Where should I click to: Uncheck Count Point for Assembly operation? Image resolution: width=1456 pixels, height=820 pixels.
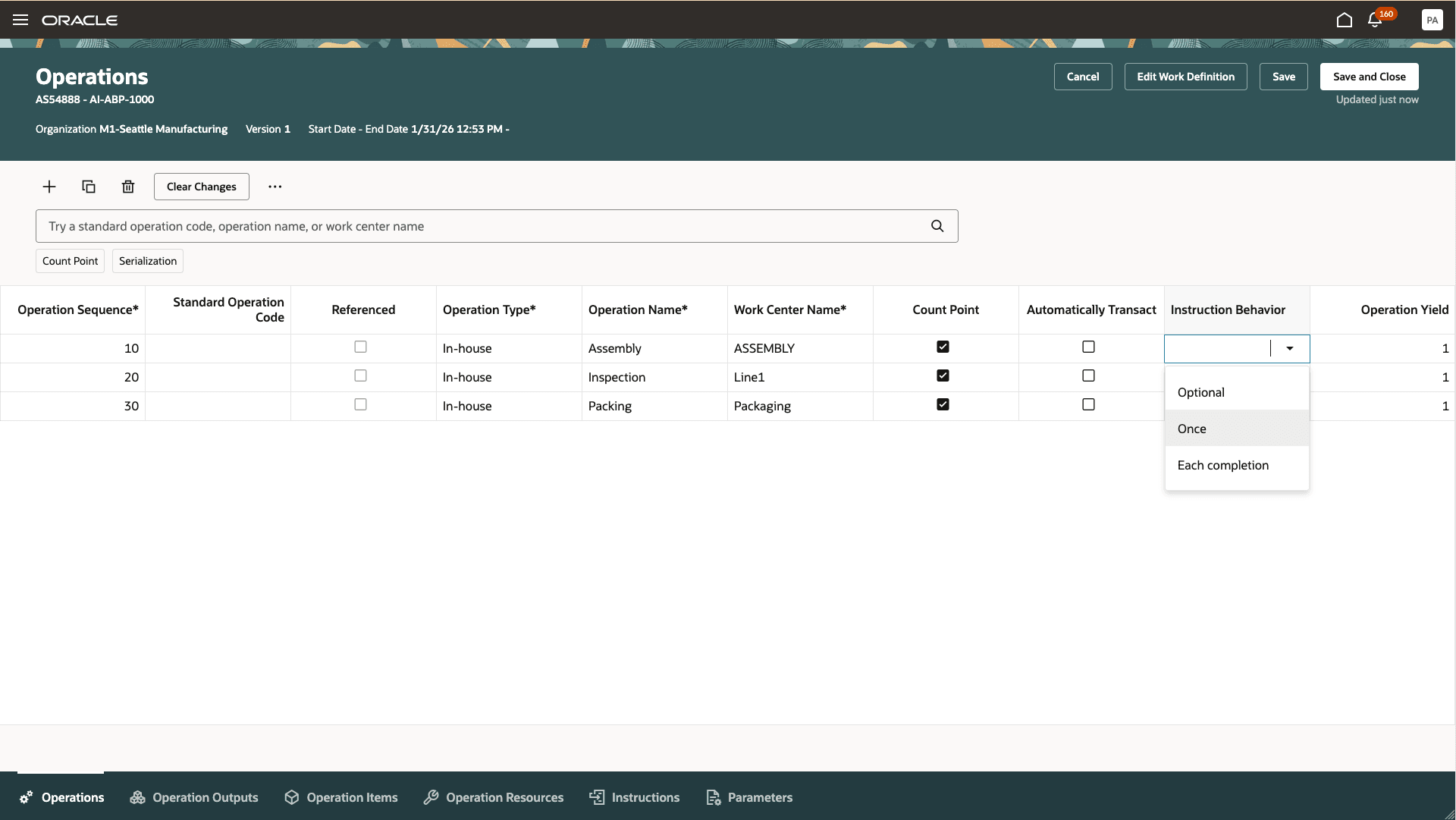943,347
